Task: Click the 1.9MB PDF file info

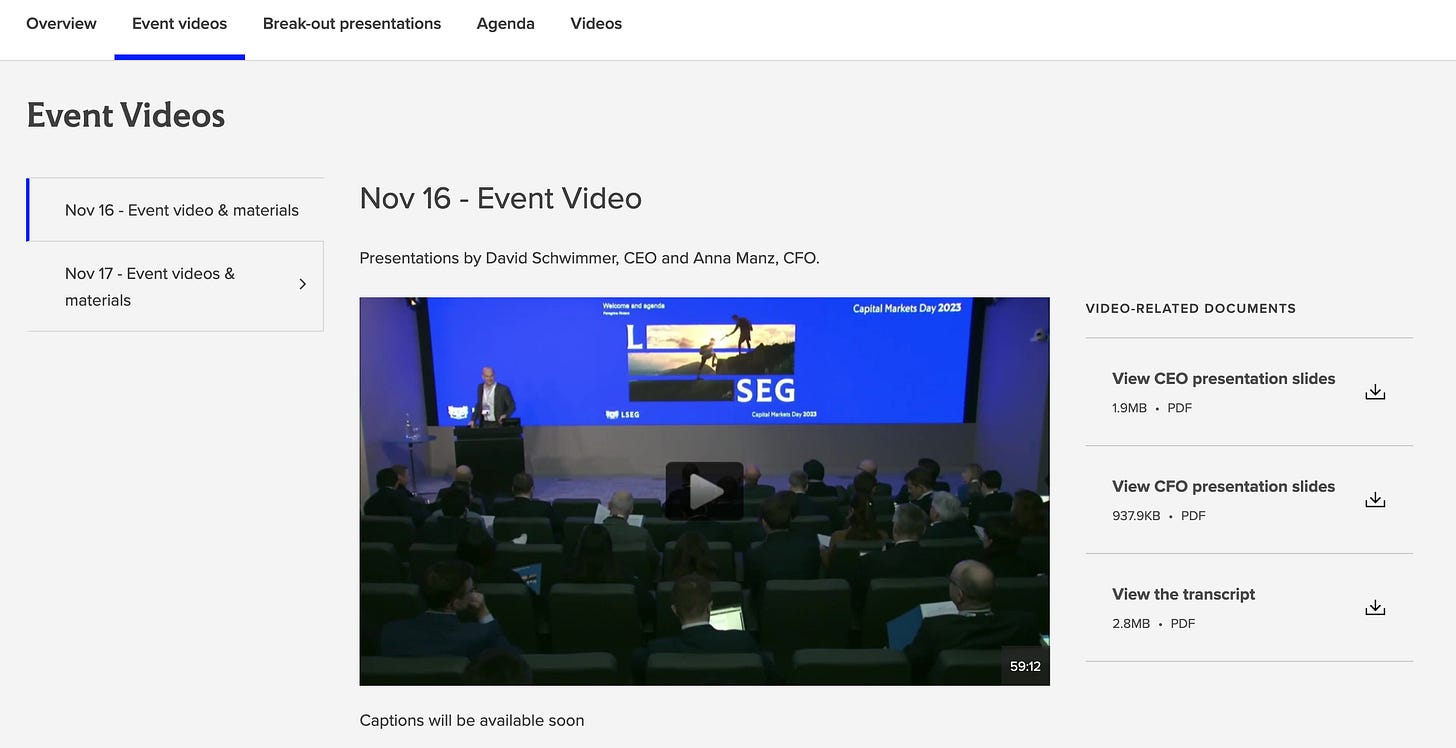Action: coord(1152,408)
